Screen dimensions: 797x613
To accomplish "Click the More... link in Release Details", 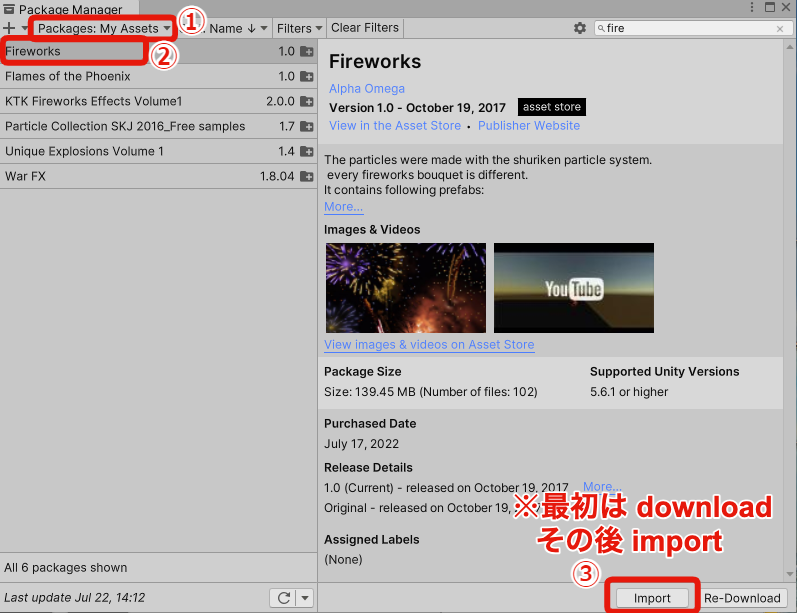I will [x=602, y=486].
